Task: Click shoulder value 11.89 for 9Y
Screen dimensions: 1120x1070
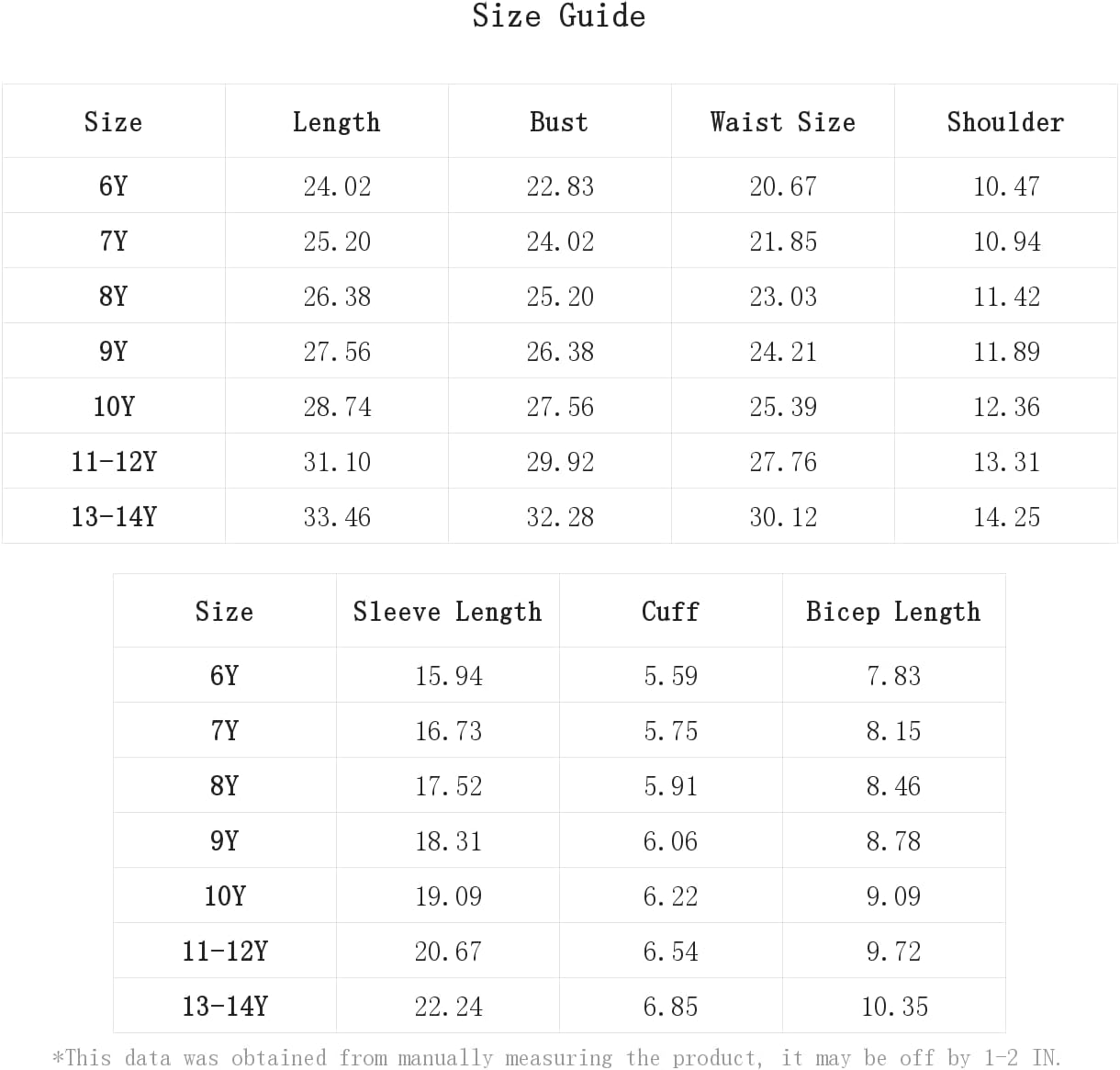Action: (x=1006, y=352)
